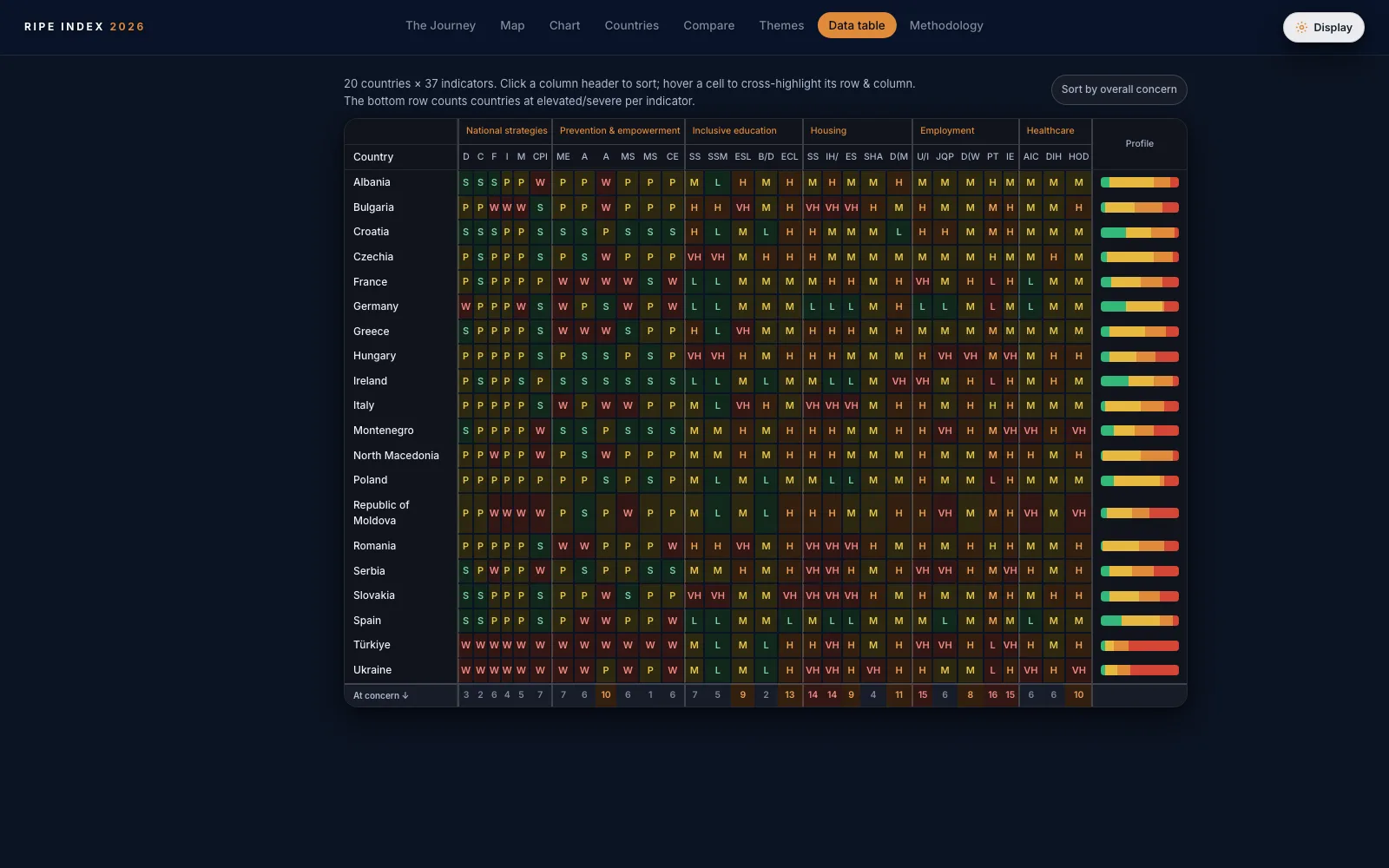Sort by the SHA housing column
This screenshot has height=868, width=1389.
(873, 157)
